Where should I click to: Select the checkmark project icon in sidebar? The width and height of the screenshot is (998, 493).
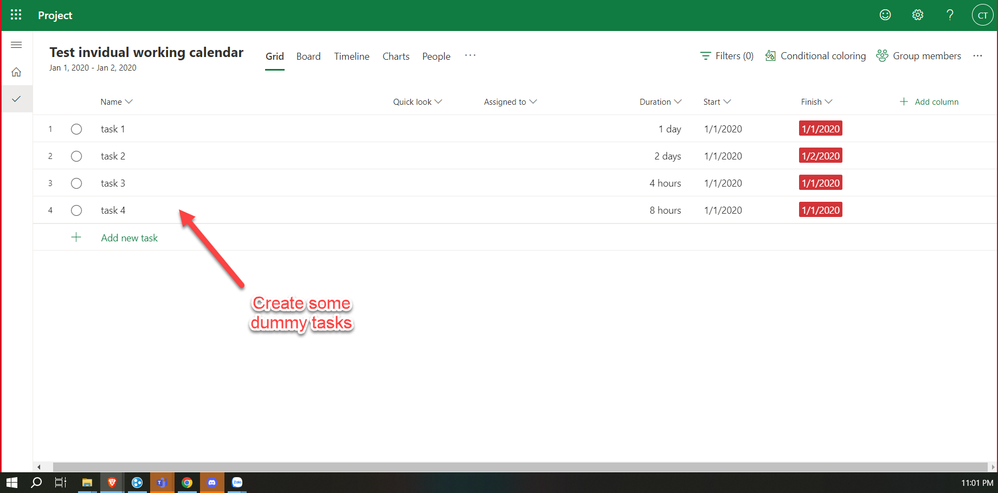click(x=17, y=99)
